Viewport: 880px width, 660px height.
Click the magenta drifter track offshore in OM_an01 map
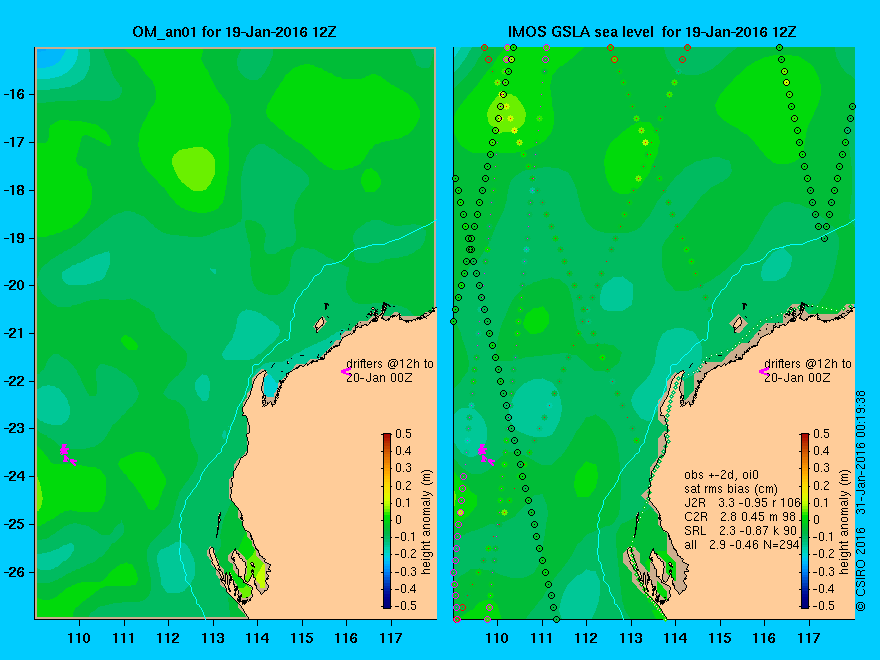tap(67, 455)
